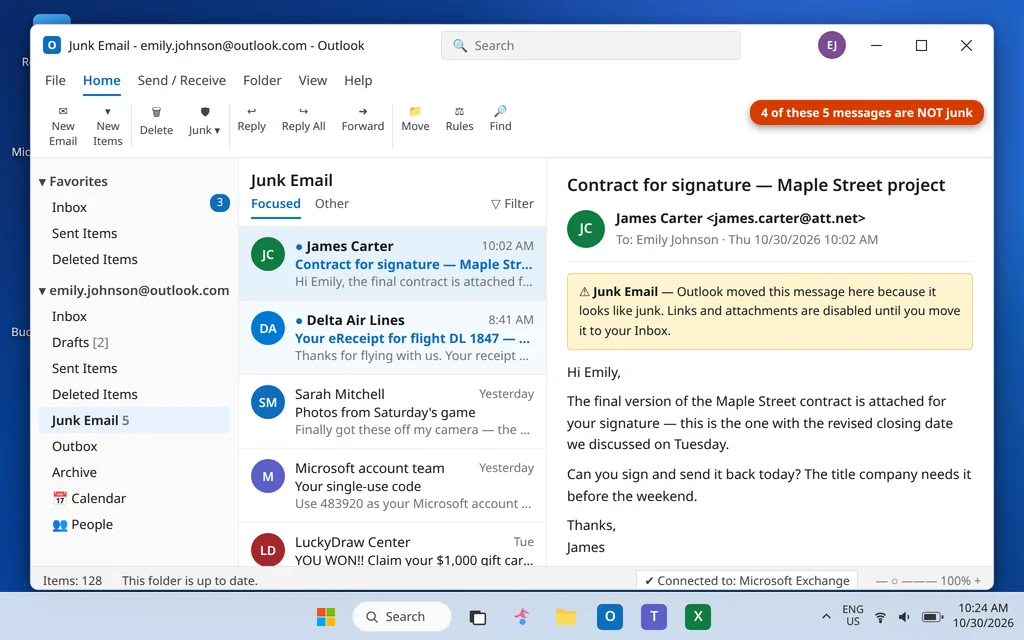Open the New Items dropdown
The height and width of the screenshot is (640, 1024).
click(108, 126)
